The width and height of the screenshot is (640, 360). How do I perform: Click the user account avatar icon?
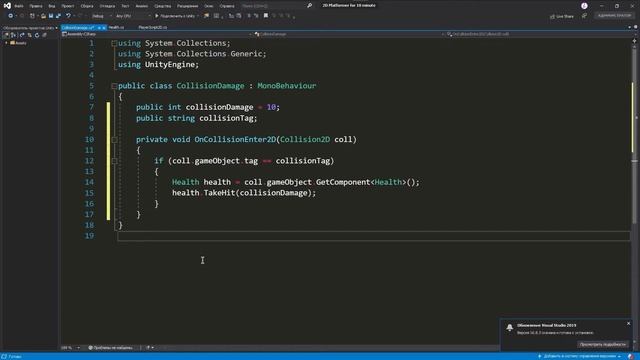(584, 6)
